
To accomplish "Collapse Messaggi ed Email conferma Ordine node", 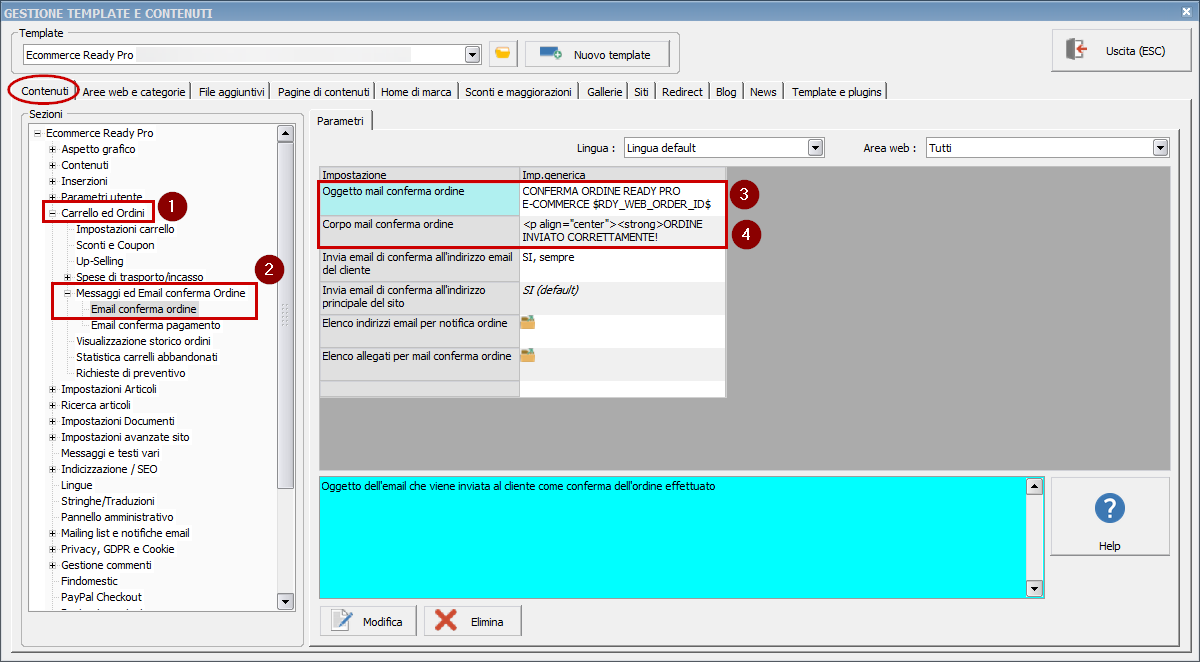I will pyautogui.click(x=67, y=293).
